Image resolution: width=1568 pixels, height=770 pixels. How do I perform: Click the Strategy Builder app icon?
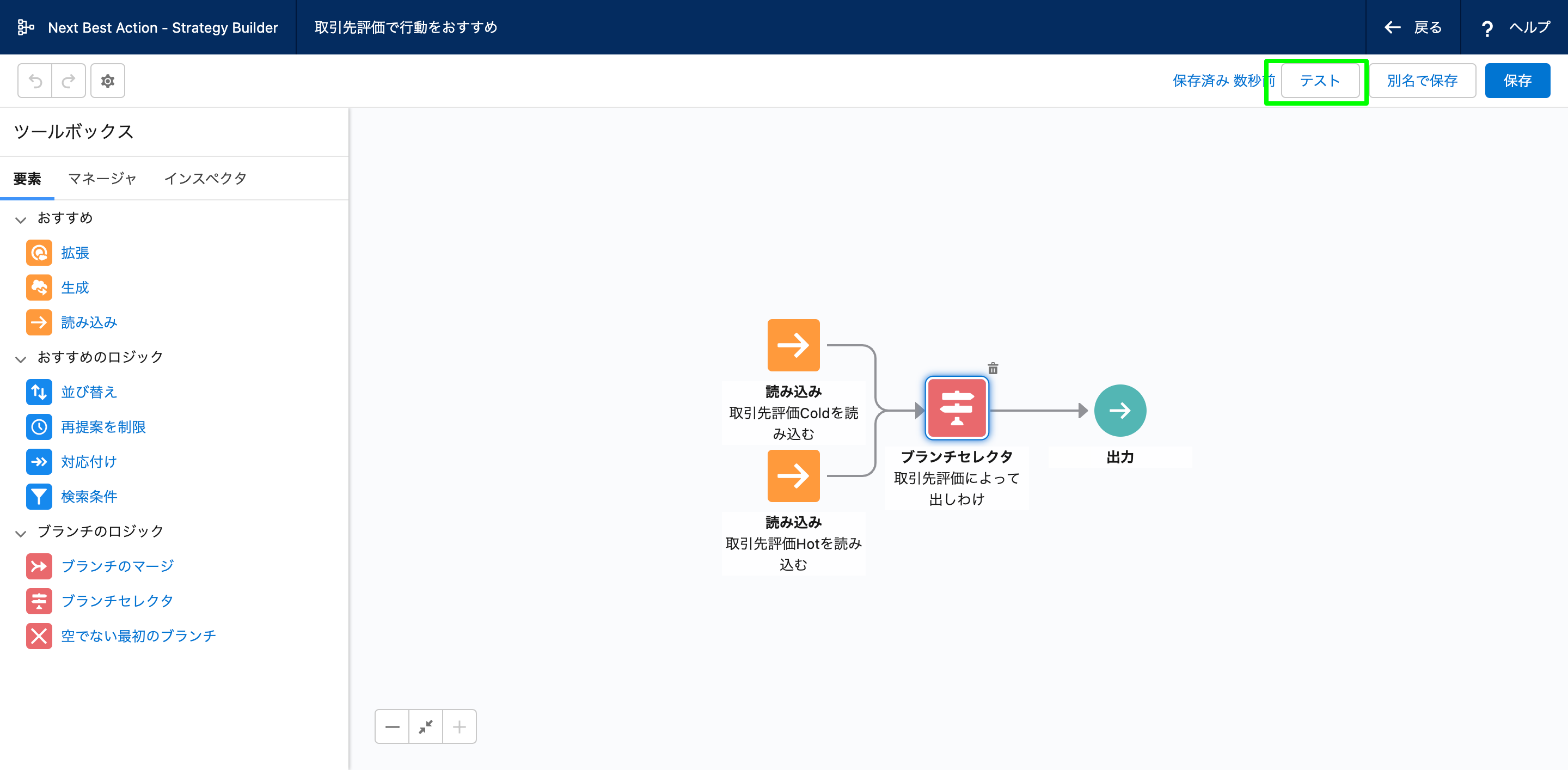pyautogui.click(x=26, y=27)
